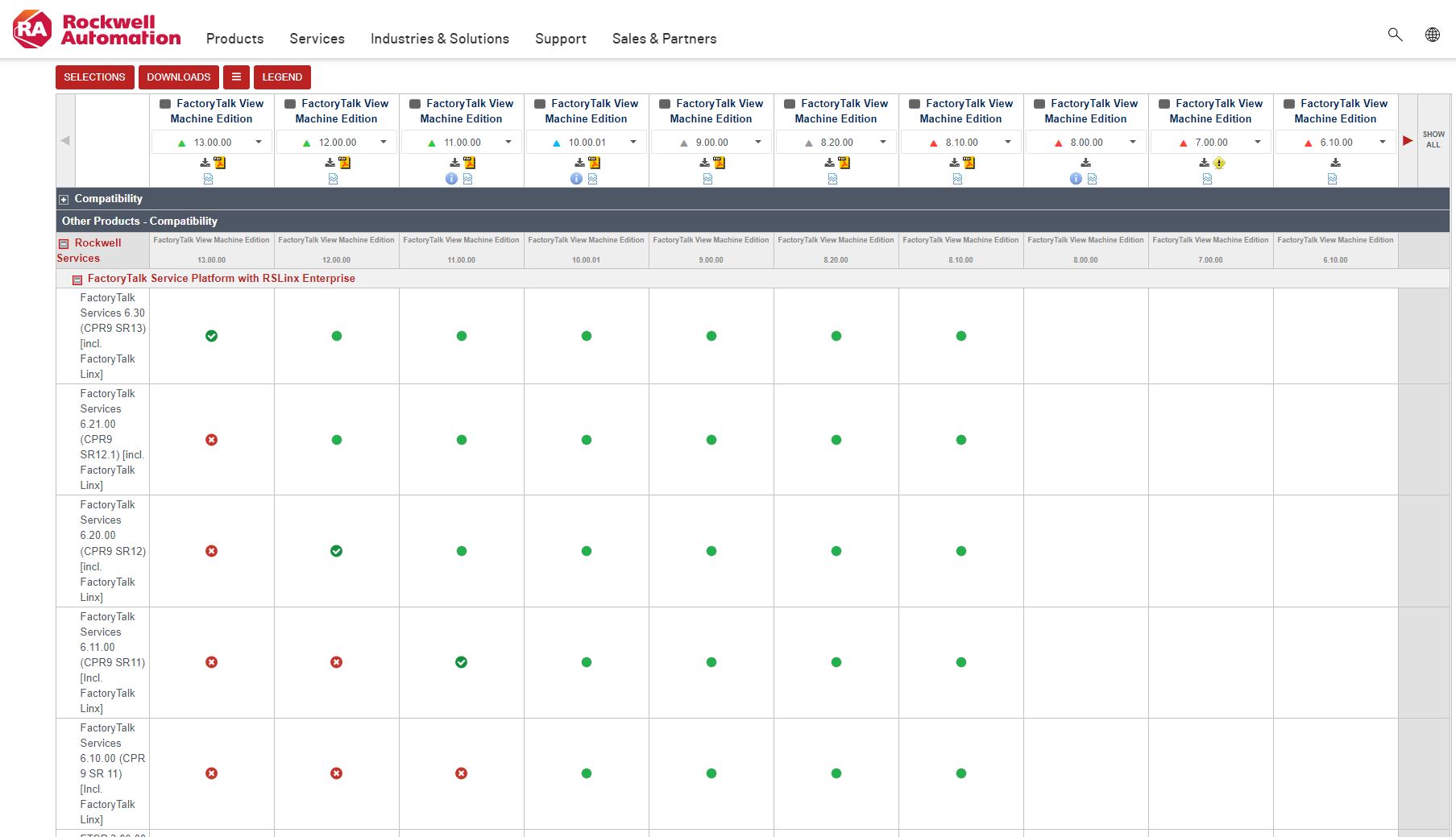Open the Sales & Partners menu
This screenshot has width=1456, height=837.
tap(664, 39)
